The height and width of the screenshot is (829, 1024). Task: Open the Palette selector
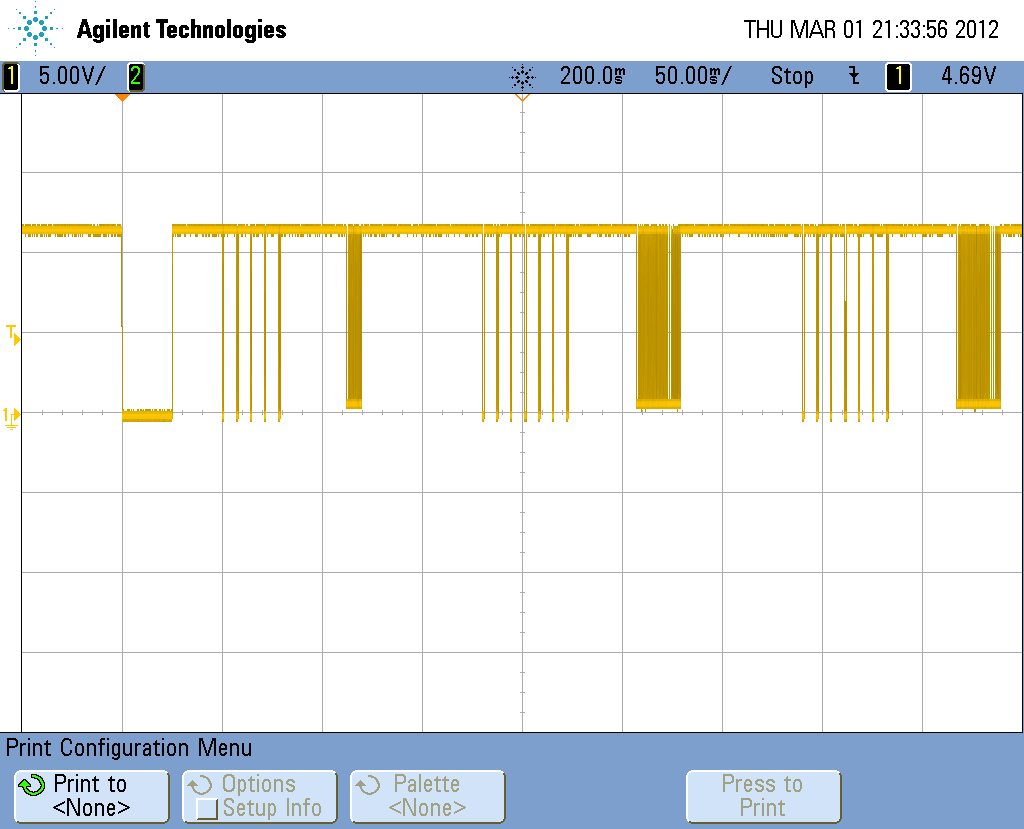[427, 796]
